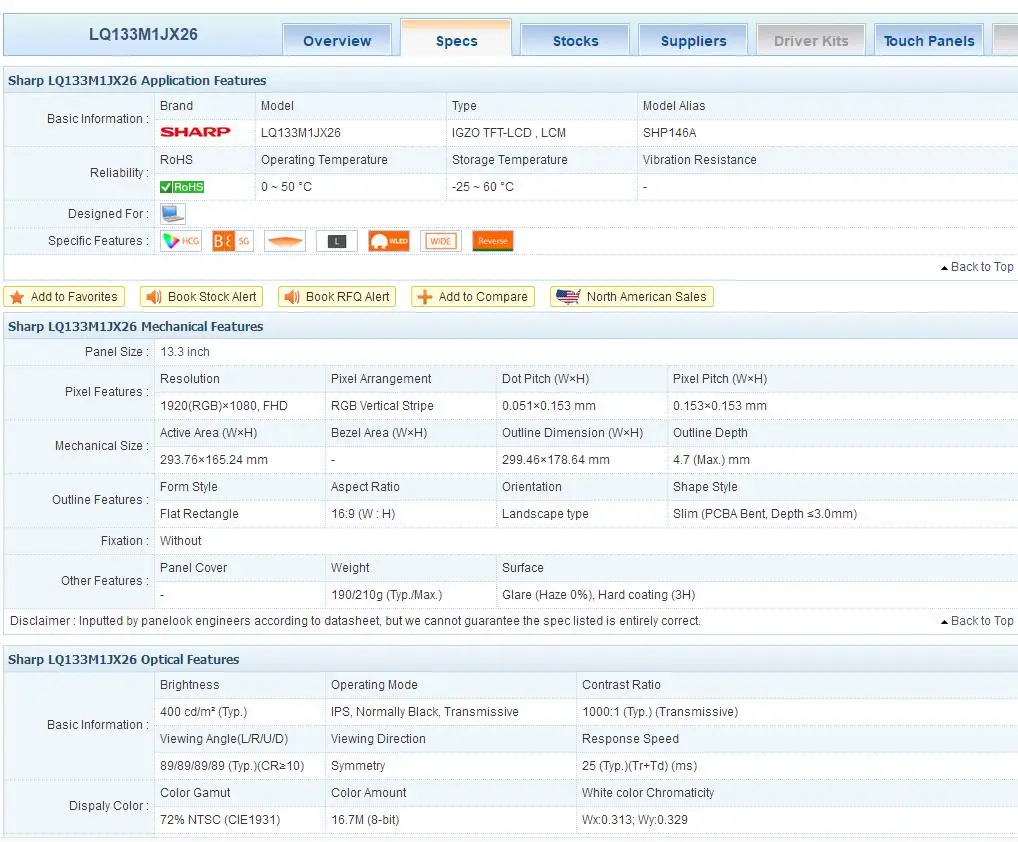Click the contrast ratio 1000:1 (Typ.)
Viewport: 1018px width, 842px height.
click(660, 712)
